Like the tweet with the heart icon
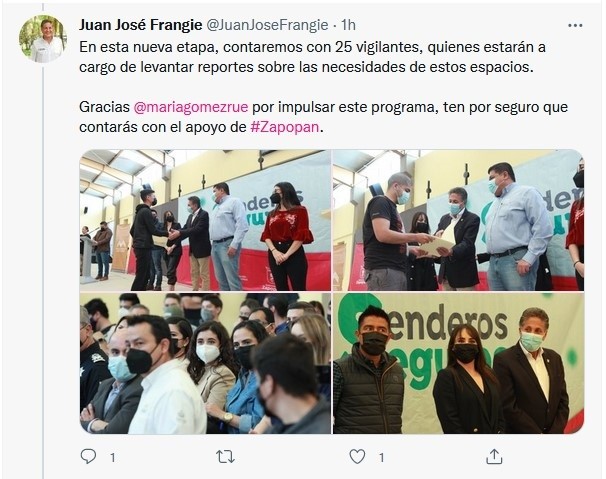The width and height of the screenshot is (606, 479). click(x=357, y=457)
